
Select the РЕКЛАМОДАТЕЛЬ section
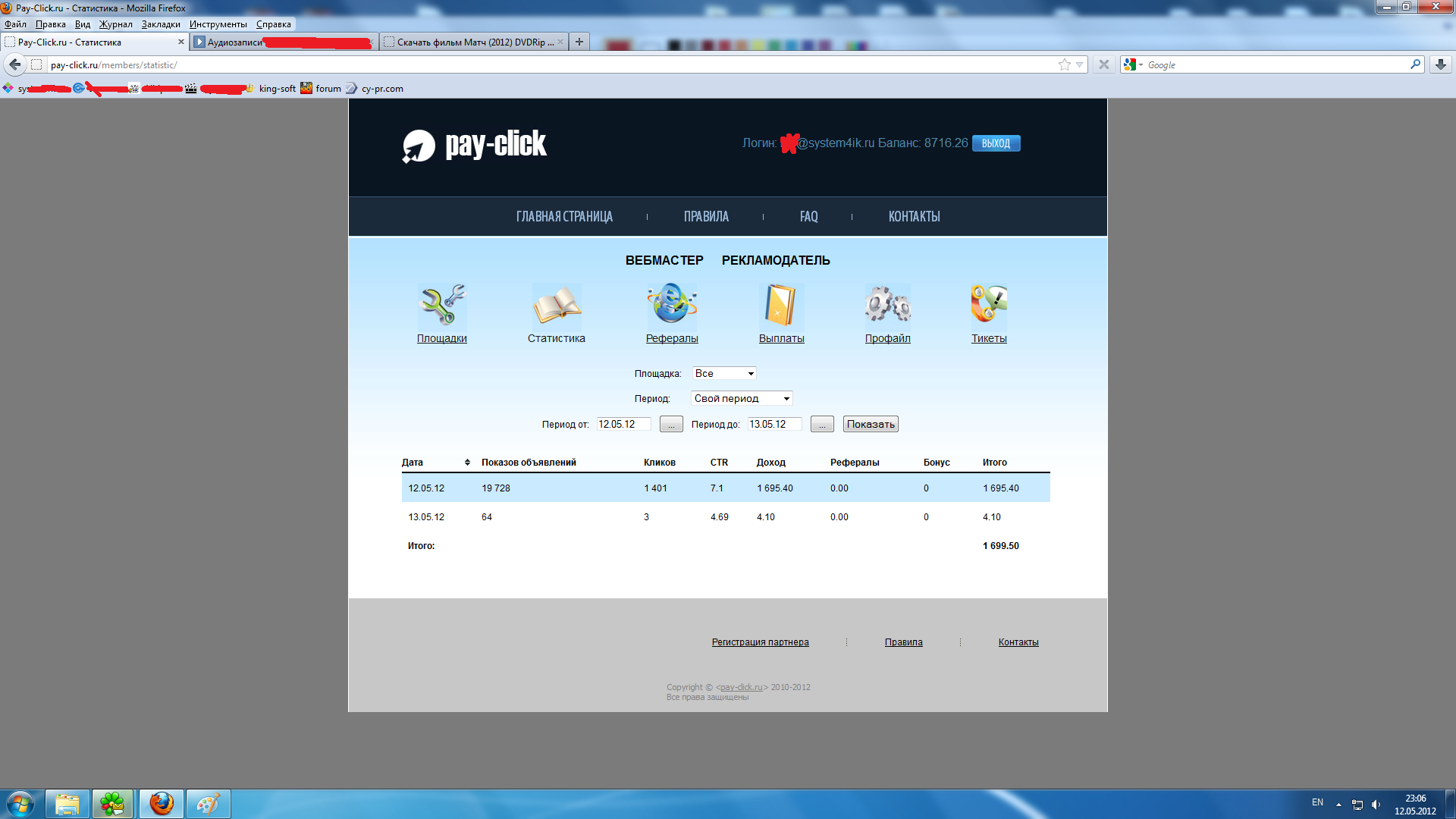pyautogui.click(x=776, y=260)
